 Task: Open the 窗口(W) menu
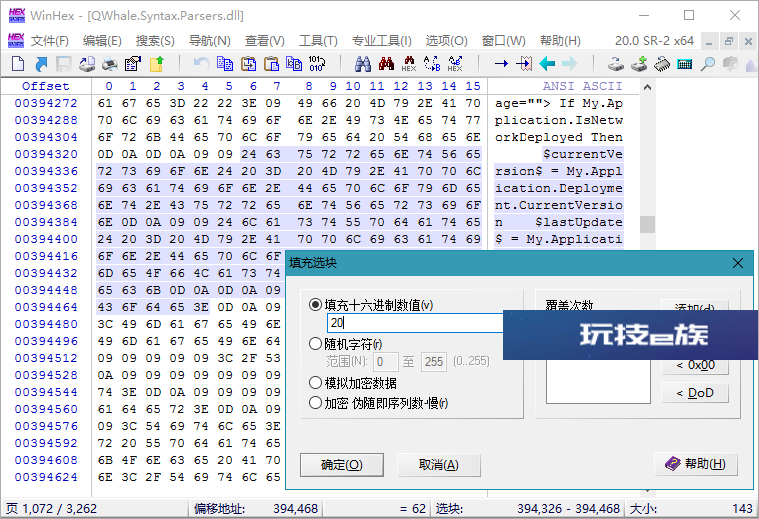pos(503,41)
